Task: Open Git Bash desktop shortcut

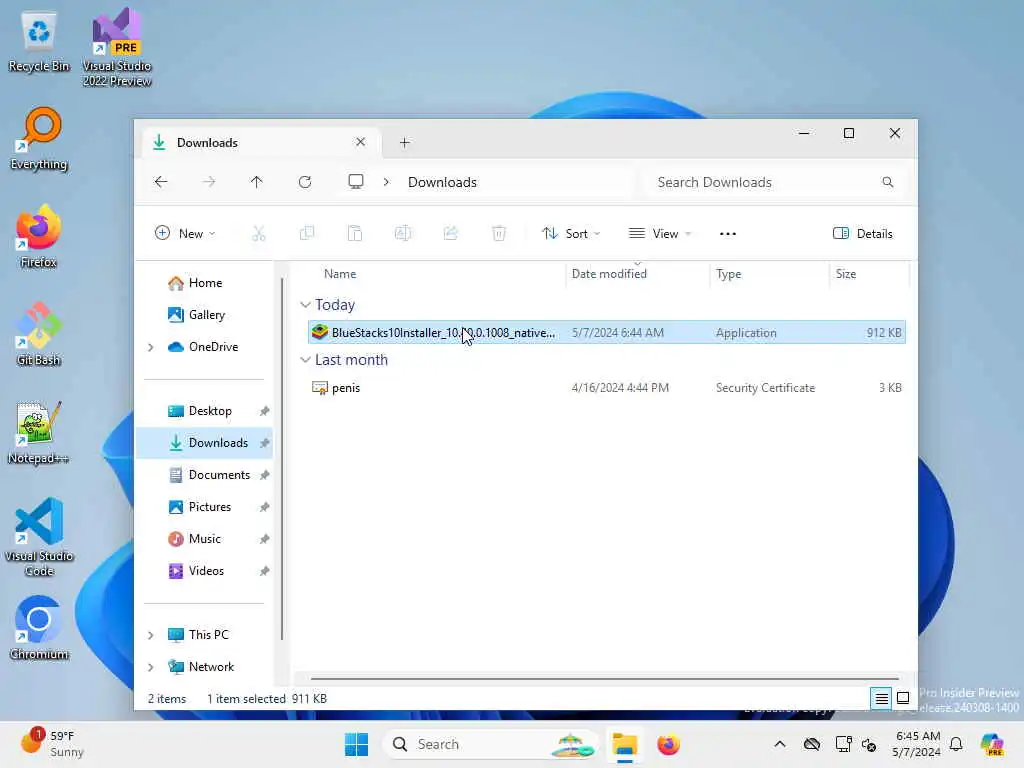Action: 39,334
